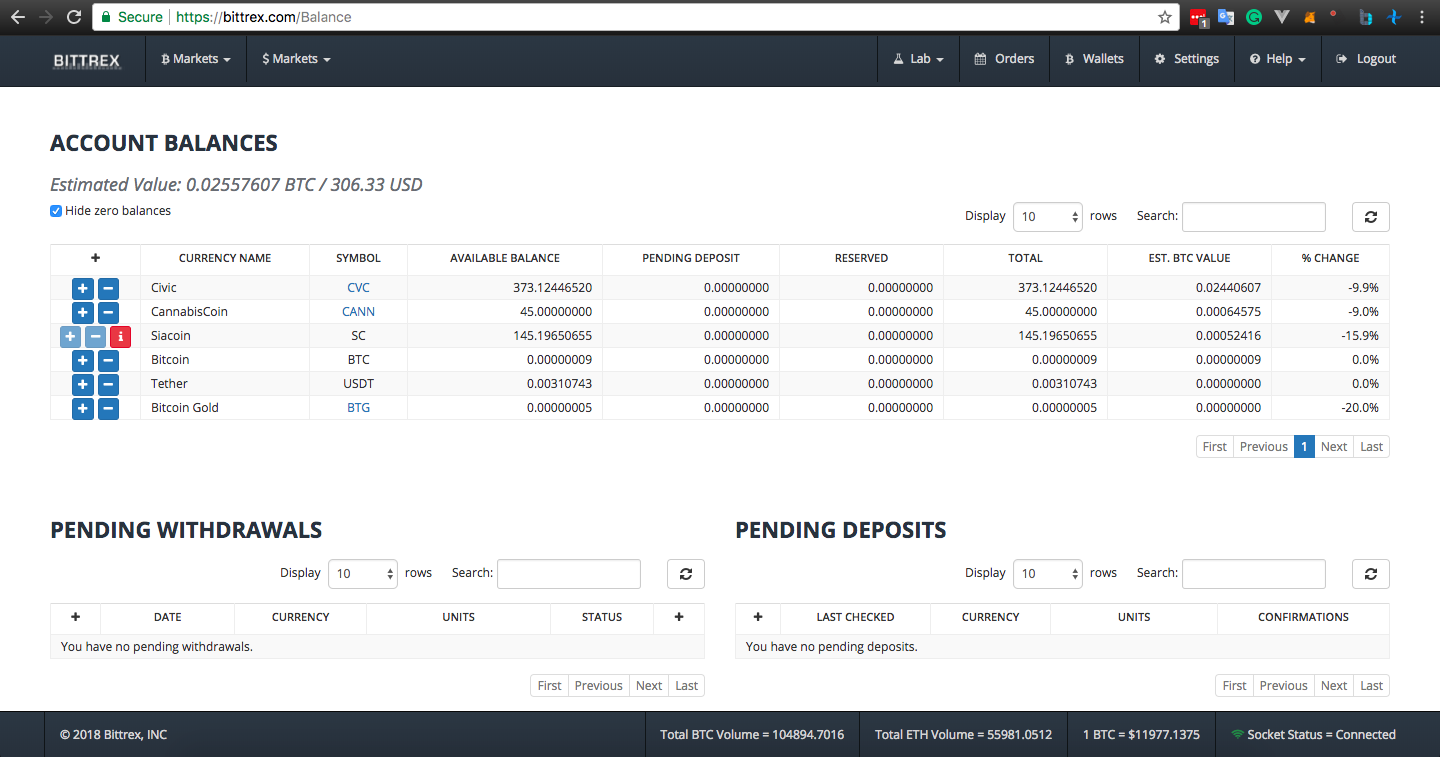Click the withdraw minus button for Bitcoin Gold
Image resolution: width=1440 pixels, height=757 pixels.
coord(108,408)
